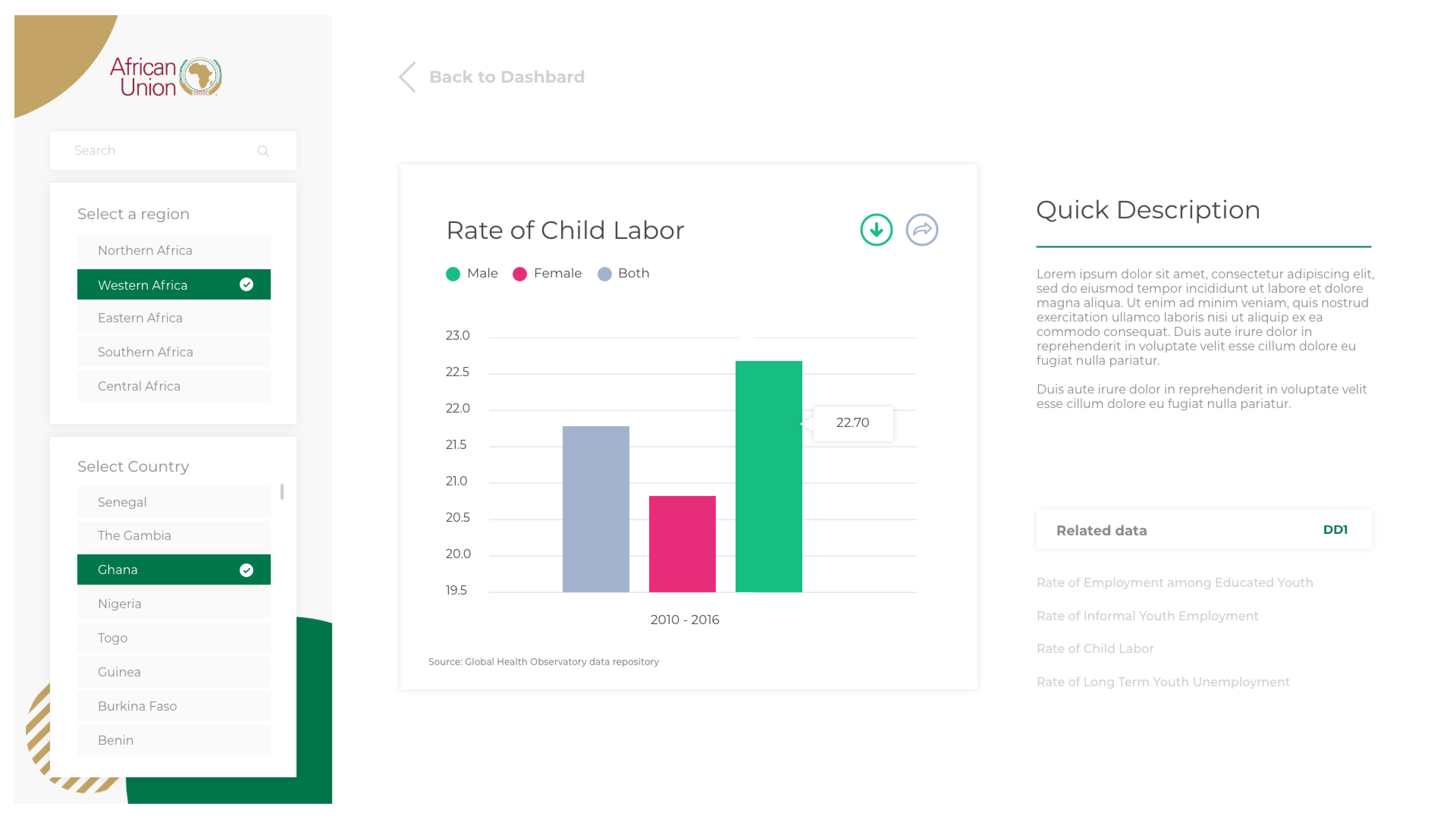Uncheck the Ghana selection
The width and height of the screenshot is (1456, 819).
(246, 570)
